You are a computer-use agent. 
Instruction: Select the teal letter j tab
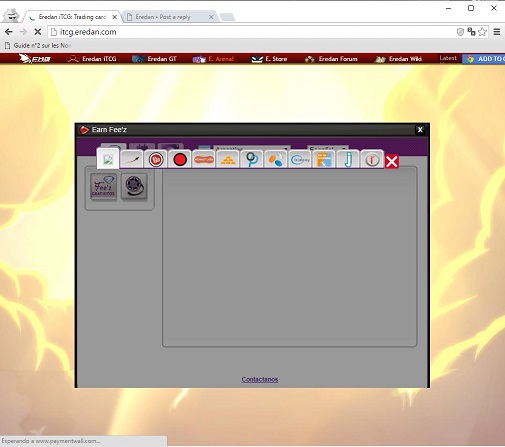[348, 160]
